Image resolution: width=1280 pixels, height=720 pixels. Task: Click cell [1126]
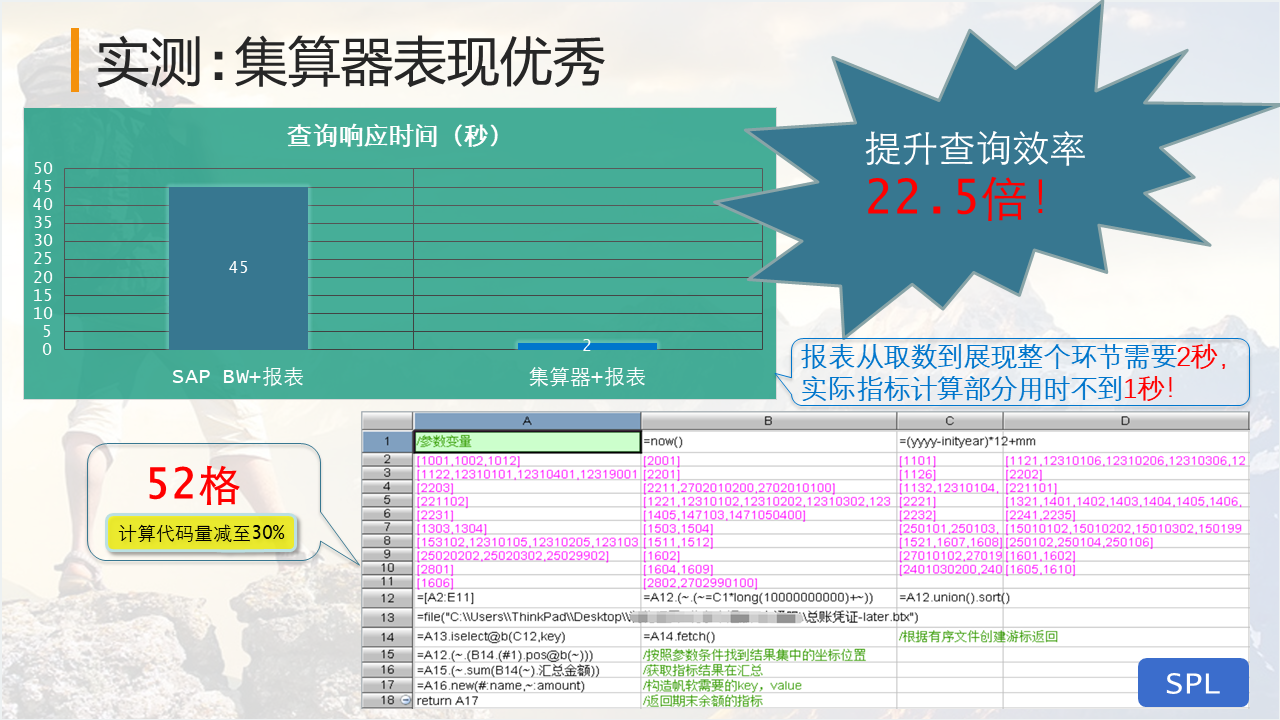(950, 474)
